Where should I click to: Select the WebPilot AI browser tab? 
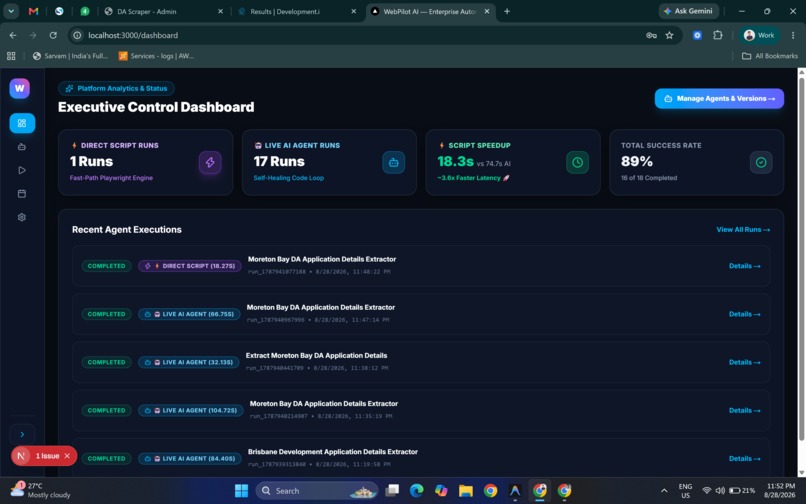pyautogui.click(x=430, y=11)
